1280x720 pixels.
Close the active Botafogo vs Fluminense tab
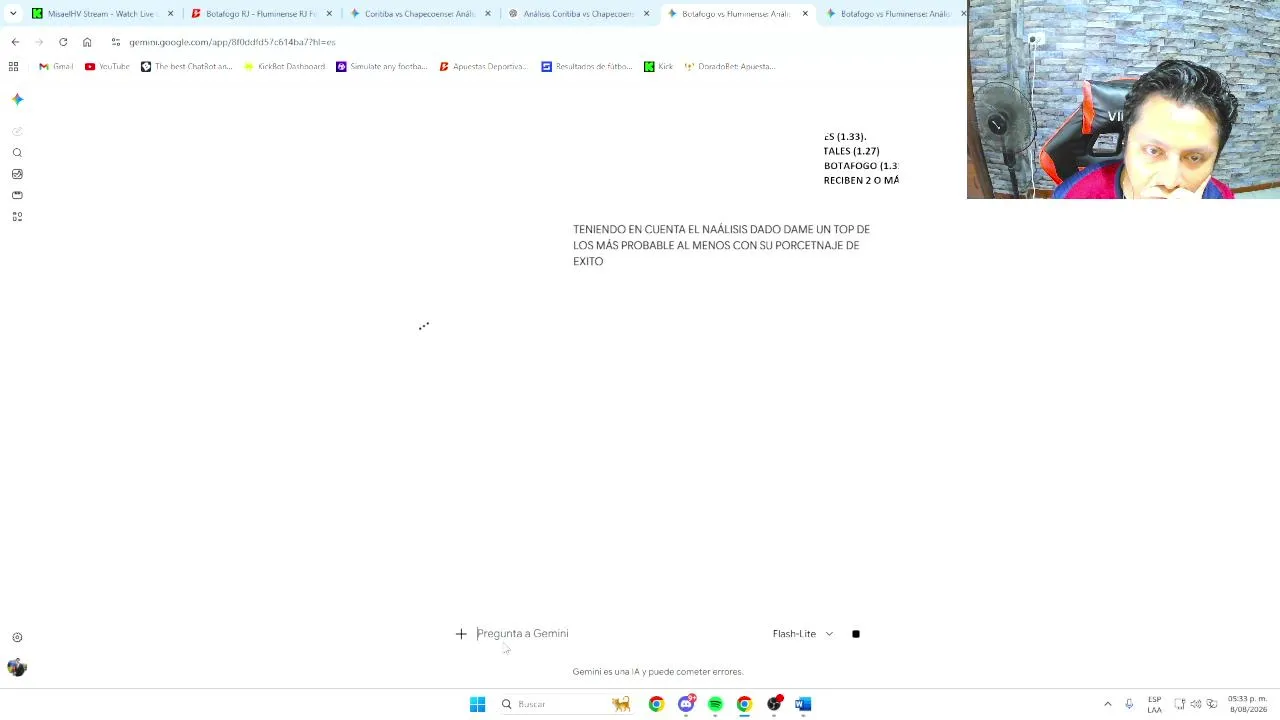tap(805, 14)
